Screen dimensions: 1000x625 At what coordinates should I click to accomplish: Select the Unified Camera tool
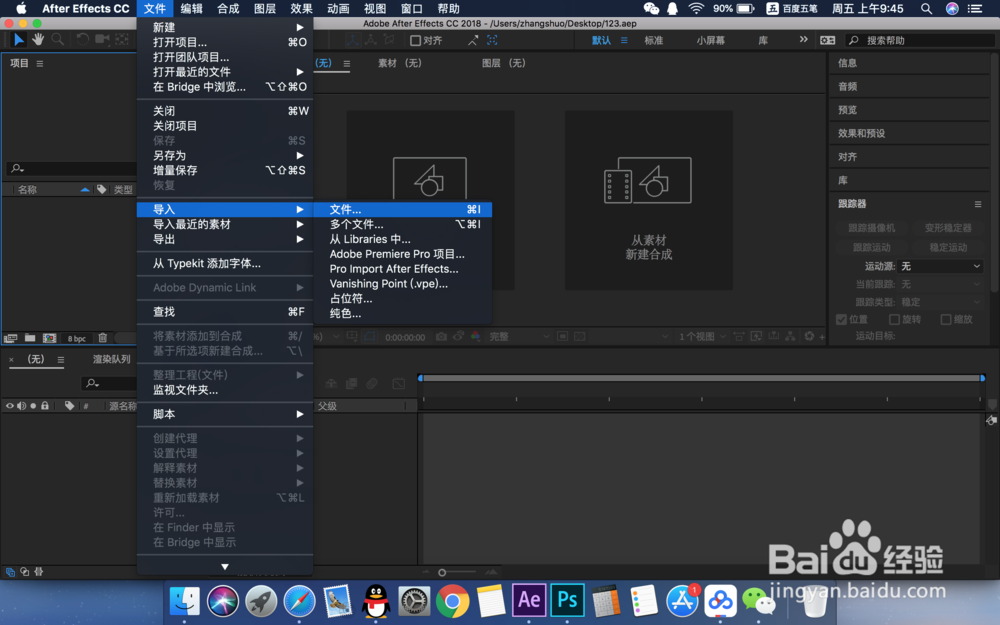pyautogui.click(x=102, y=40)
